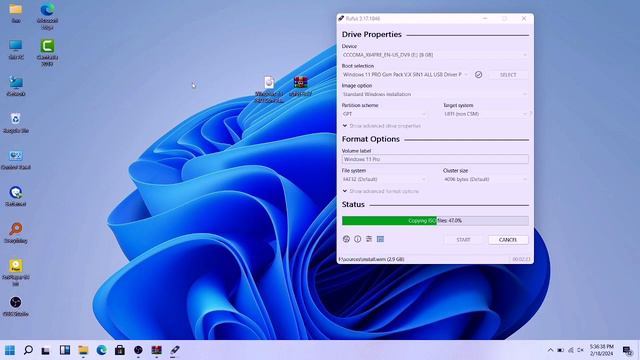Open Microsoft Store from the taskbar
Viewport: 640px width, 360px height.
tap(120, 350)
